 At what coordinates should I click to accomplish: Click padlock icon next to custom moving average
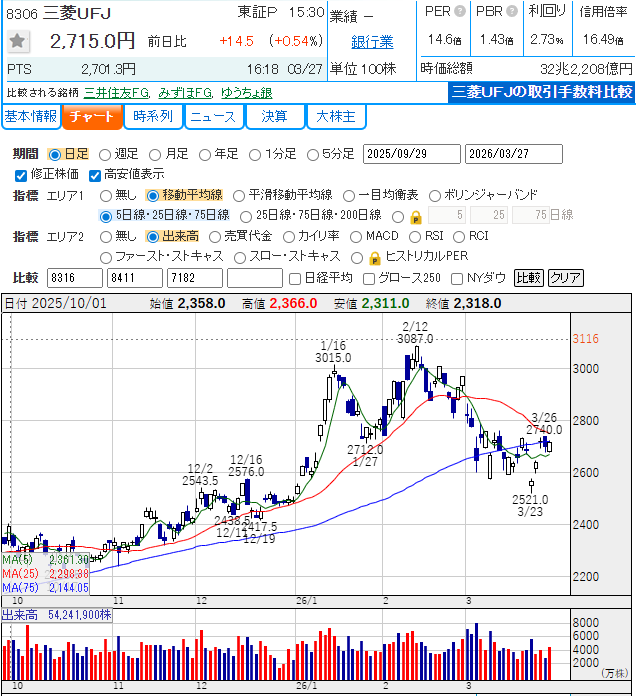(x=415, y=218)
